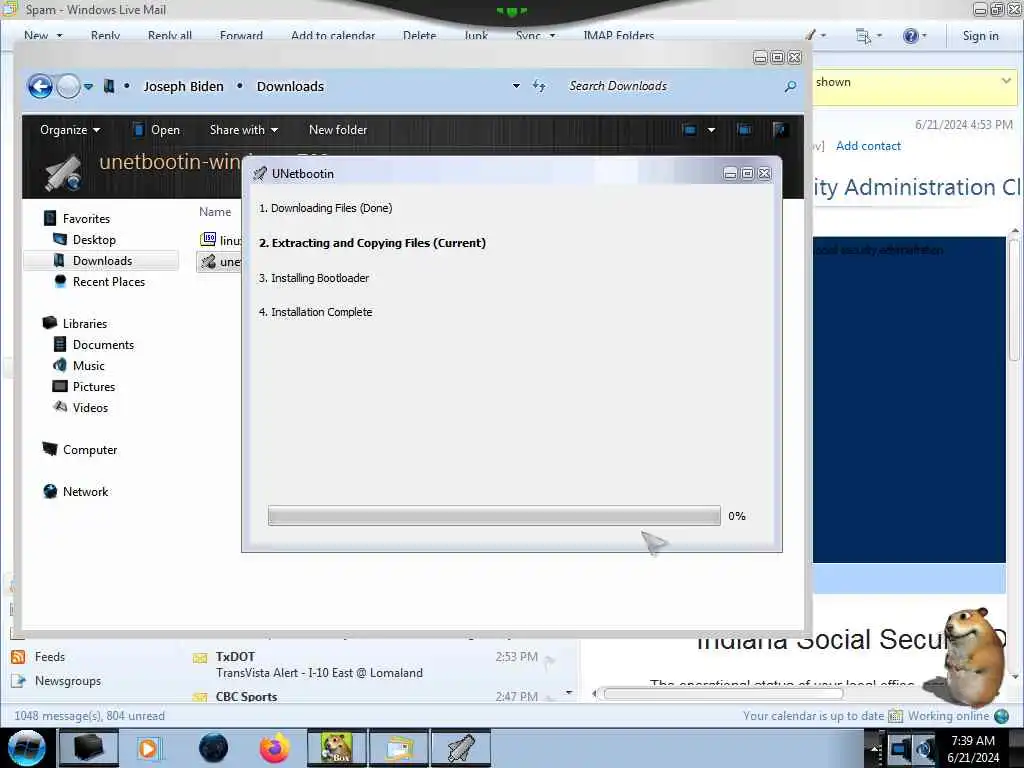Open the Organize menu
1024x768 pixels.
pyautogui.click(x=70, y=130)
